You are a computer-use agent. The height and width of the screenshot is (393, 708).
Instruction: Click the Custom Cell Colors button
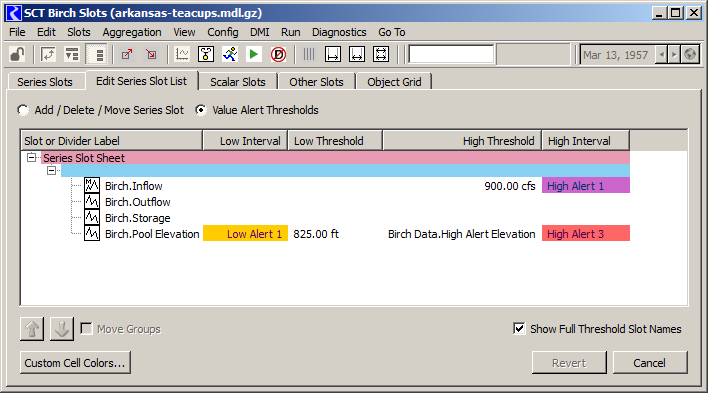tap(75, 363)
